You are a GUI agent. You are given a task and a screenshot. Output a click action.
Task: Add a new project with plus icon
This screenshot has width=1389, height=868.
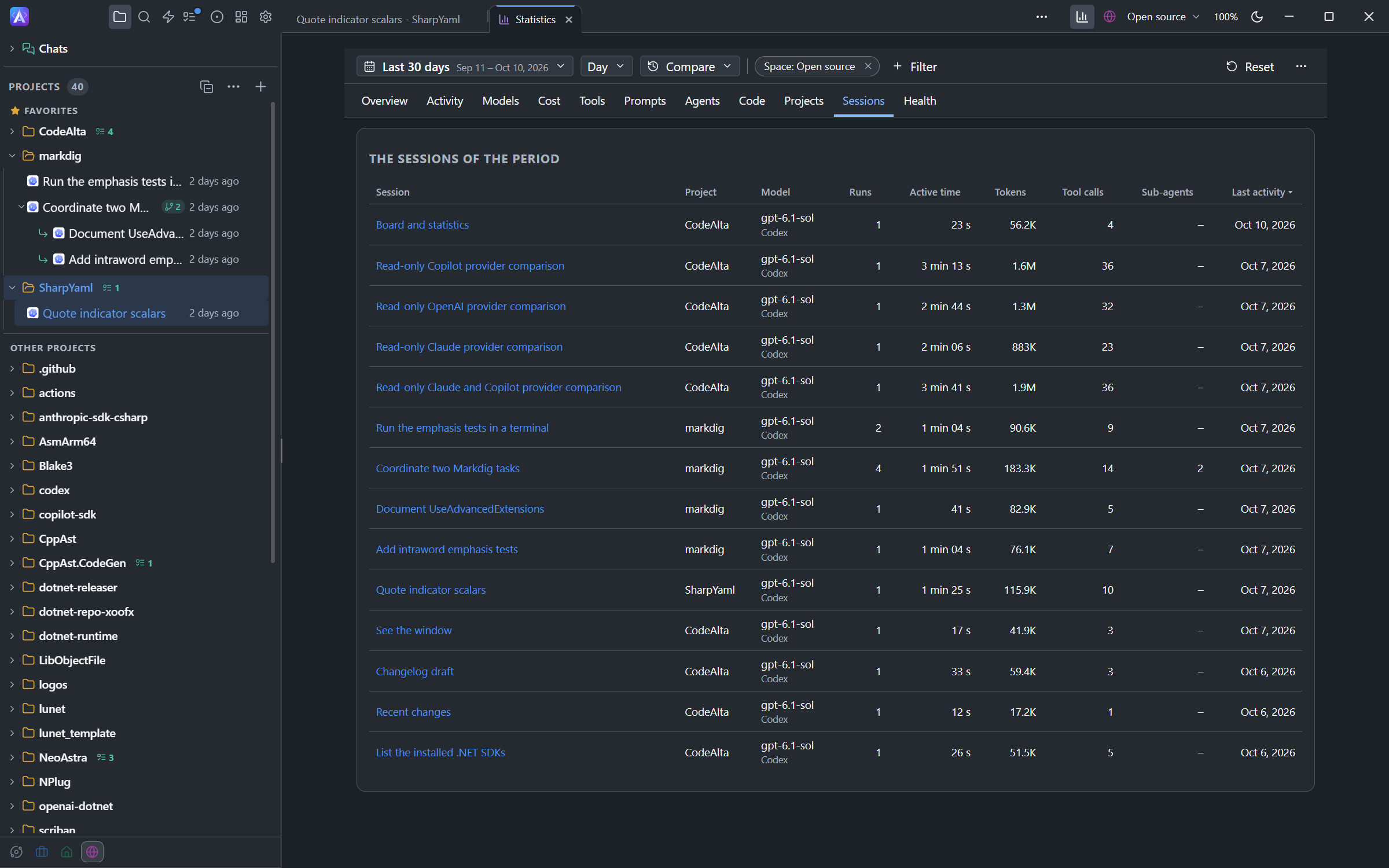point(260,87)
